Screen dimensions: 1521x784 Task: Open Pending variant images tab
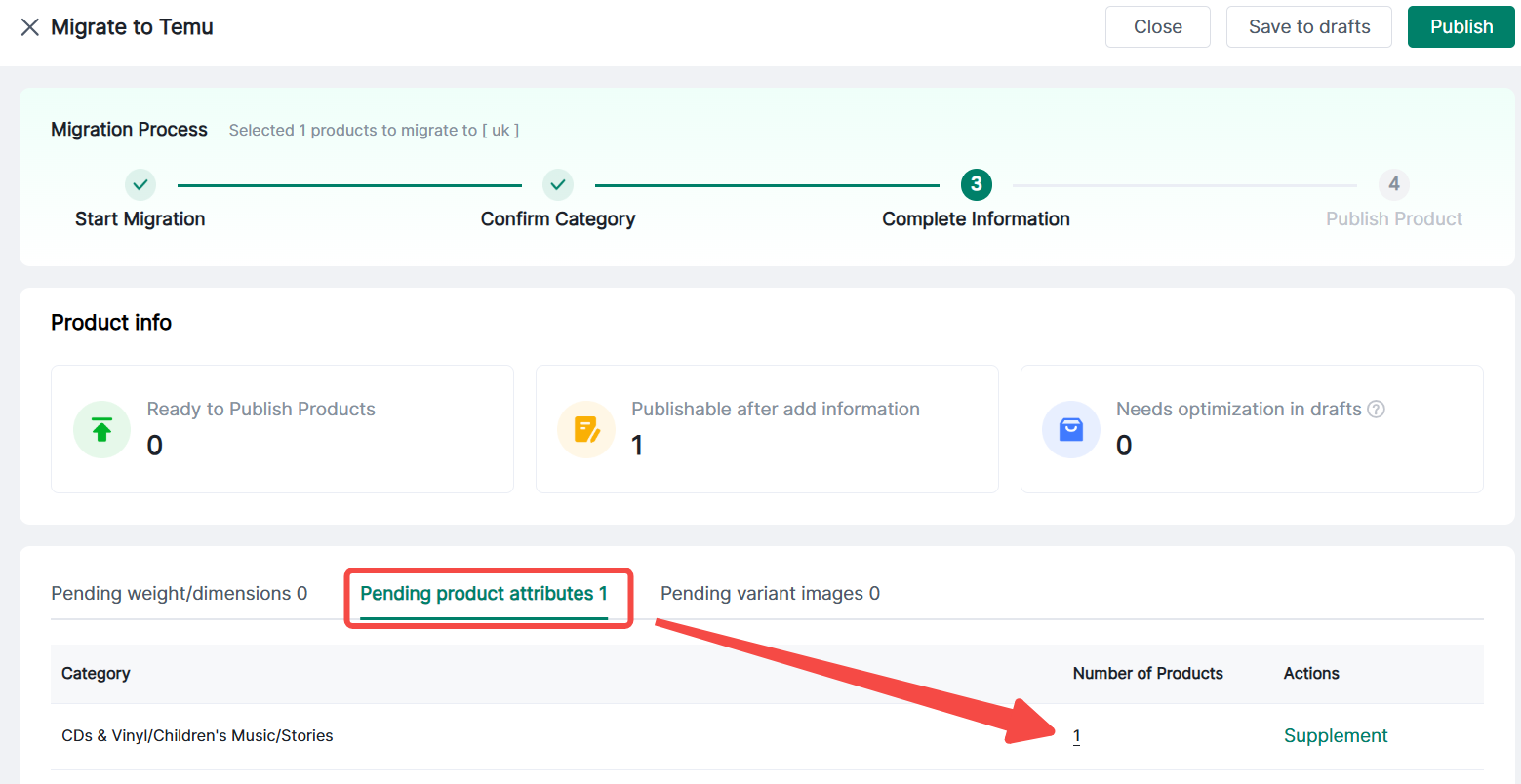coord(770,594)
